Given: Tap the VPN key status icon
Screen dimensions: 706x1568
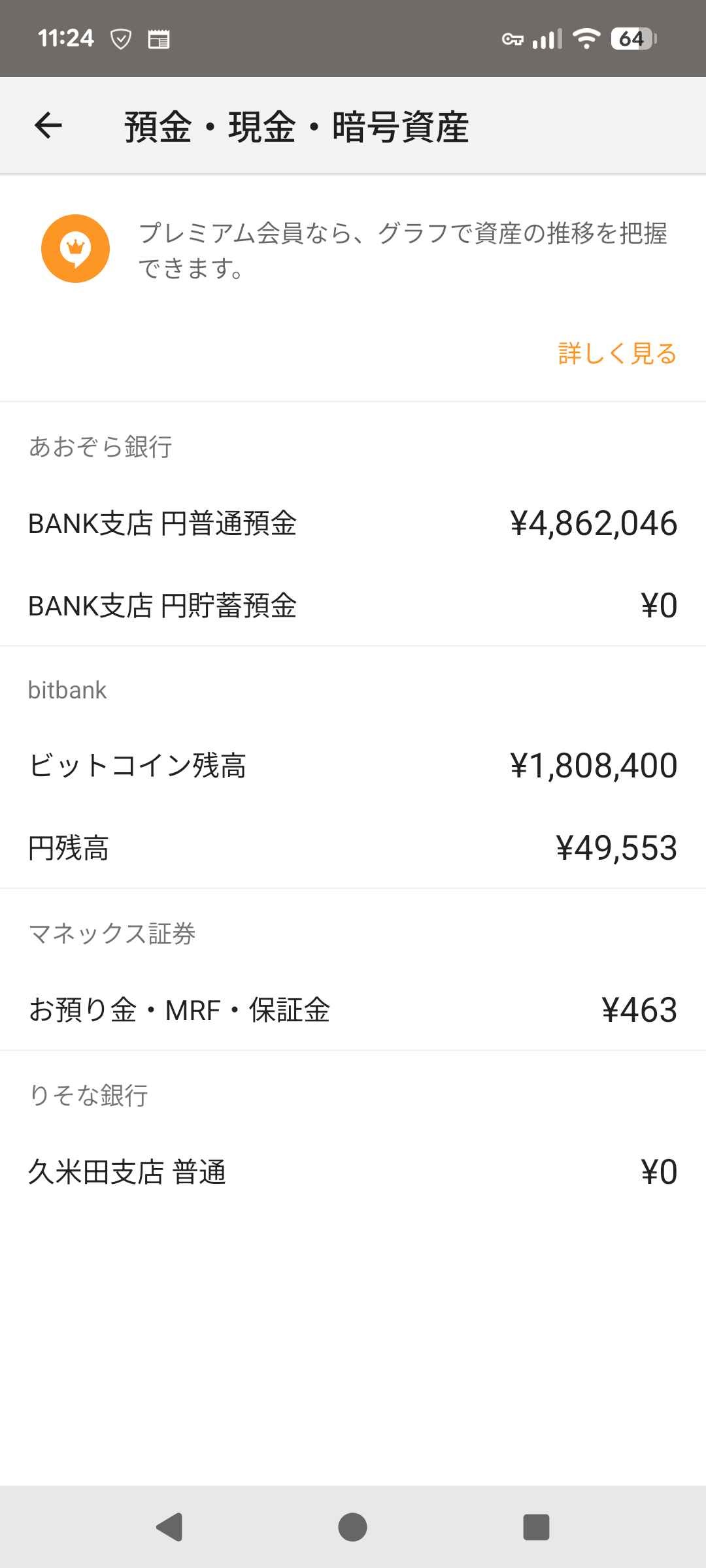Looking at the screenshot, I should point(513,40).
